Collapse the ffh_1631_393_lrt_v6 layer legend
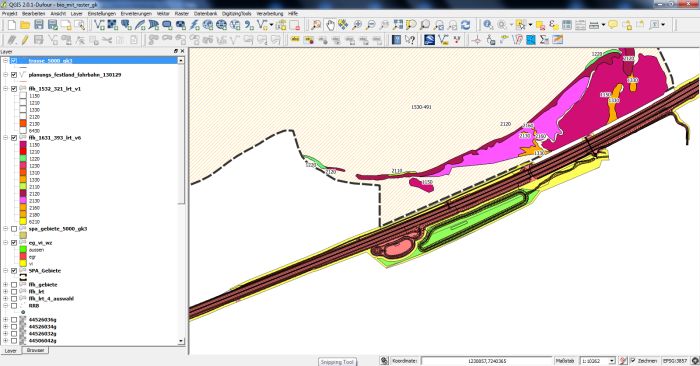 click(x=5, y=138)
